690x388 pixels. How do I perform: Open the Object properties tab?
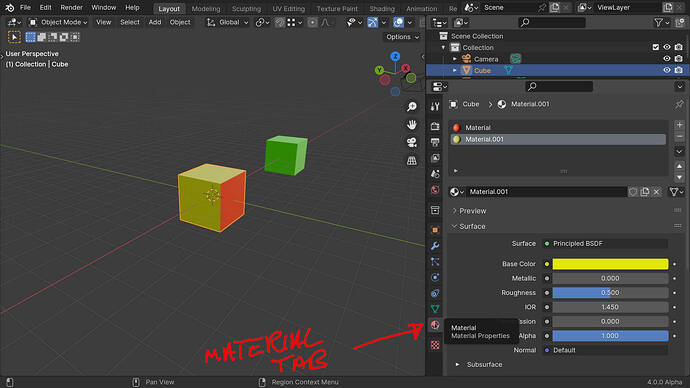tap(435, 230)
